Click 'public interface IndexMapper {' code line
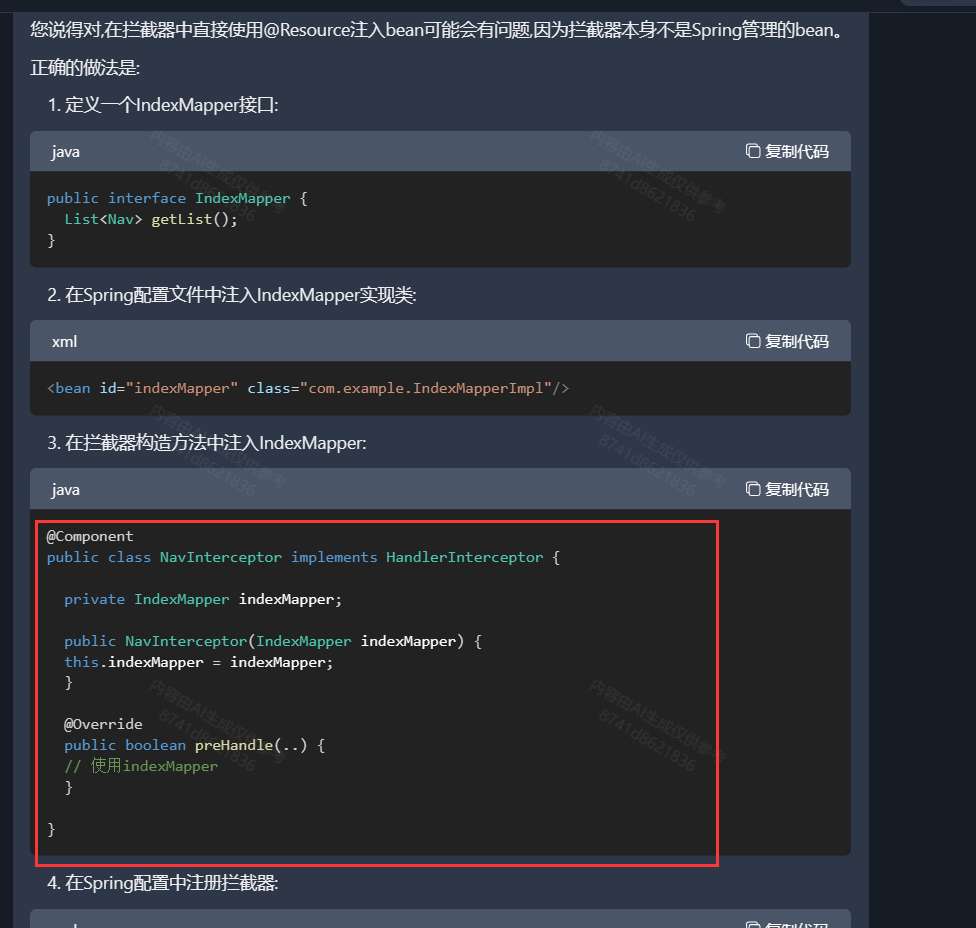This screenshot has width=976, height=928. coord(177,199)
